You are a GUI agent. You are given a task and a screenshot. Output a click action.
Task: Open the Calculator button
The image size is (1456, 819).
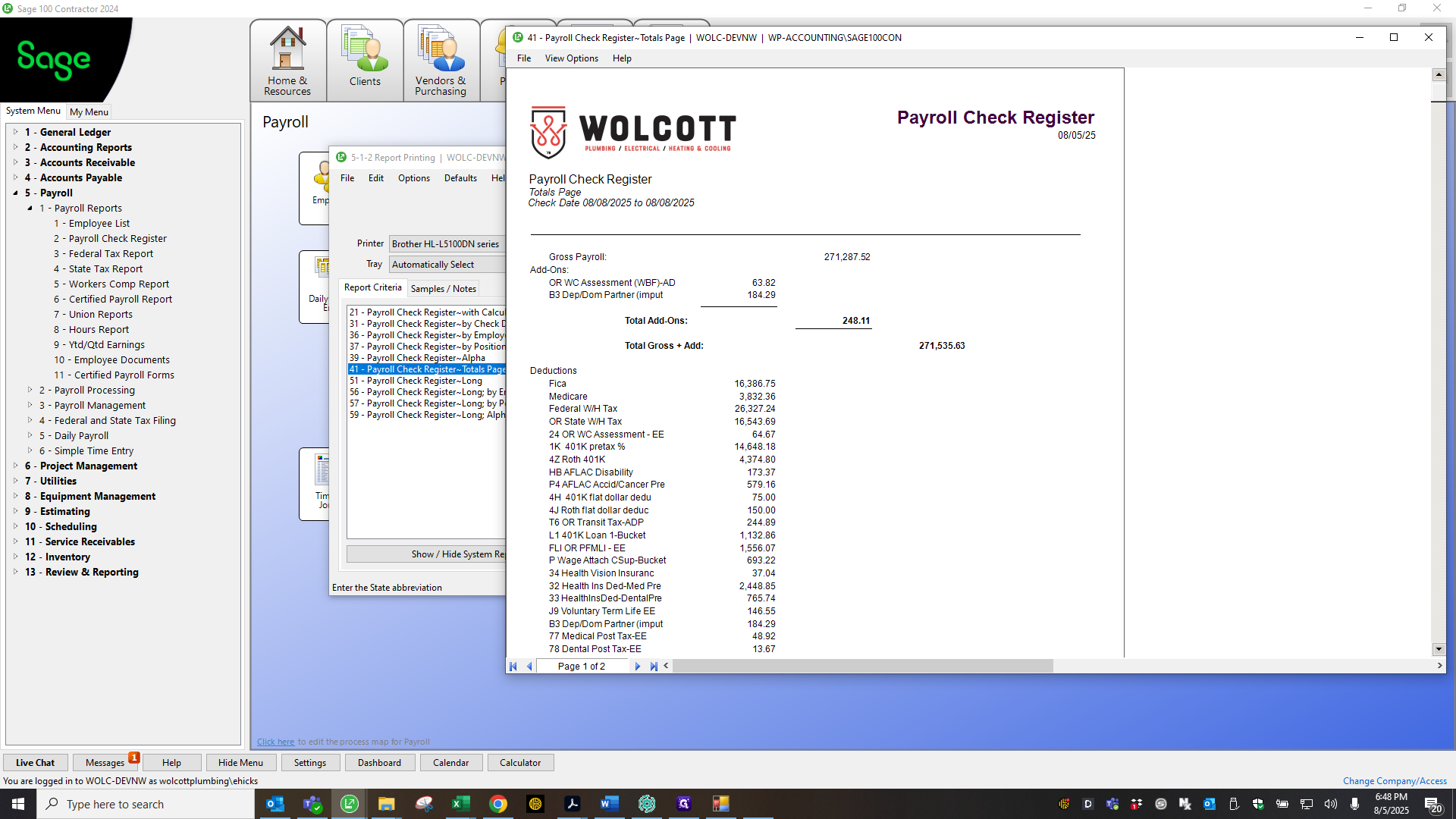tap(520, 763)
